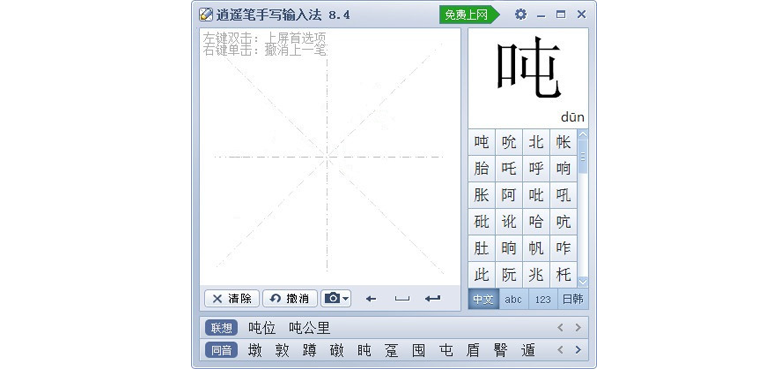Click the candidate list scroll-down arrow
The height and width of the screenshot is (369, 783).
[583, 283]
